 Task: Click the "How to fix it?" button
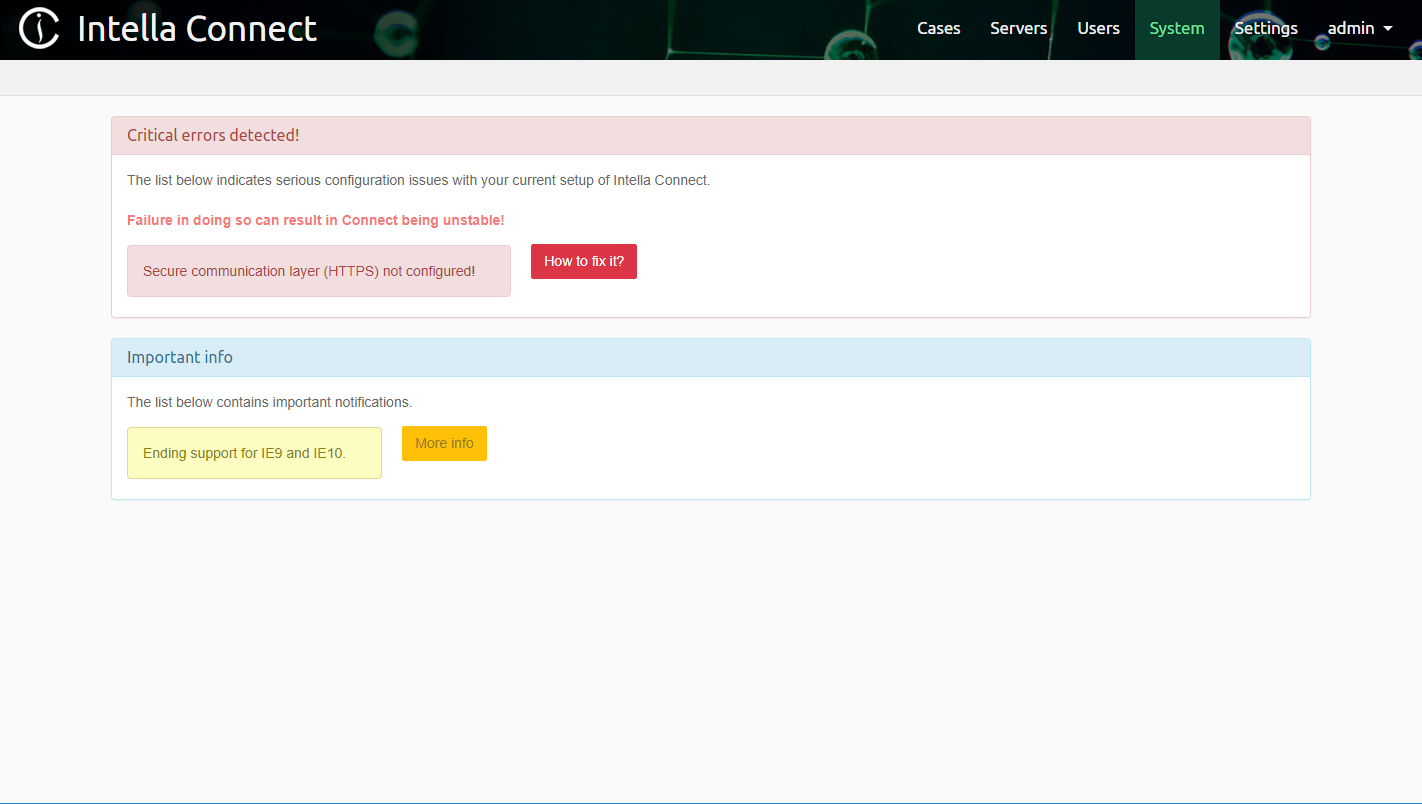[x=584, y=261]
